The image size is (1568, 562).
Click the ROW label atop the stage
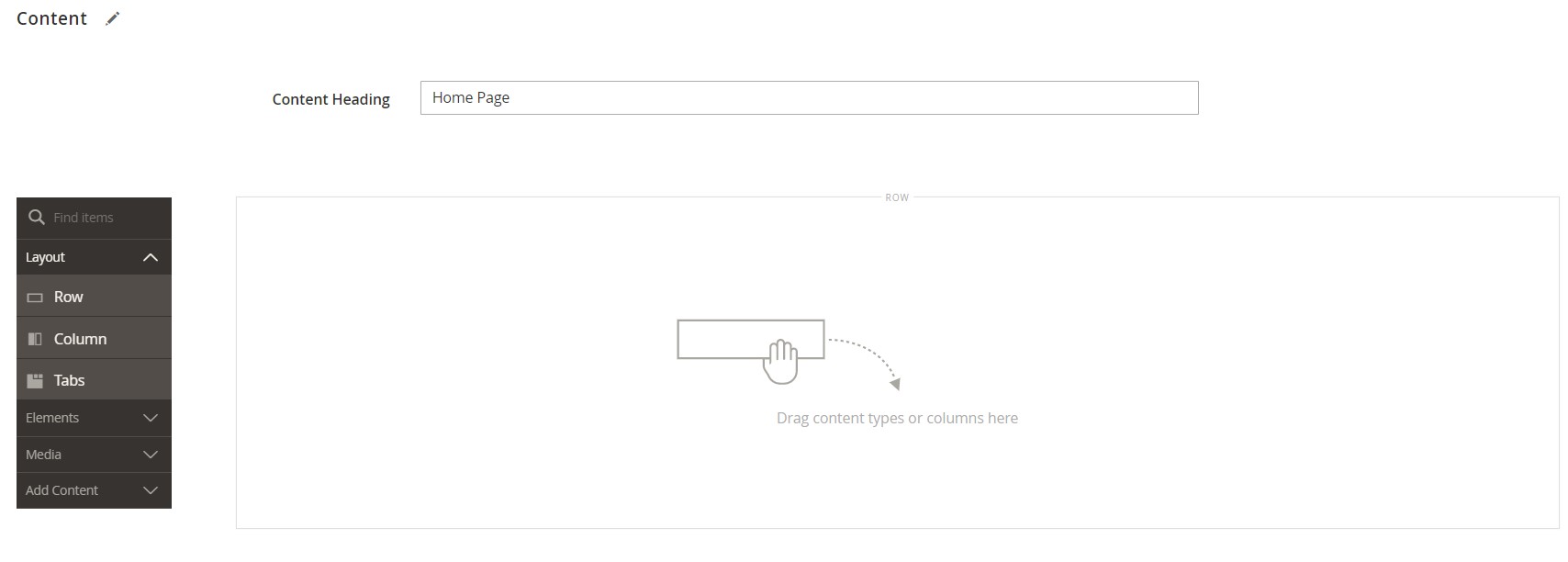point(897,197)
